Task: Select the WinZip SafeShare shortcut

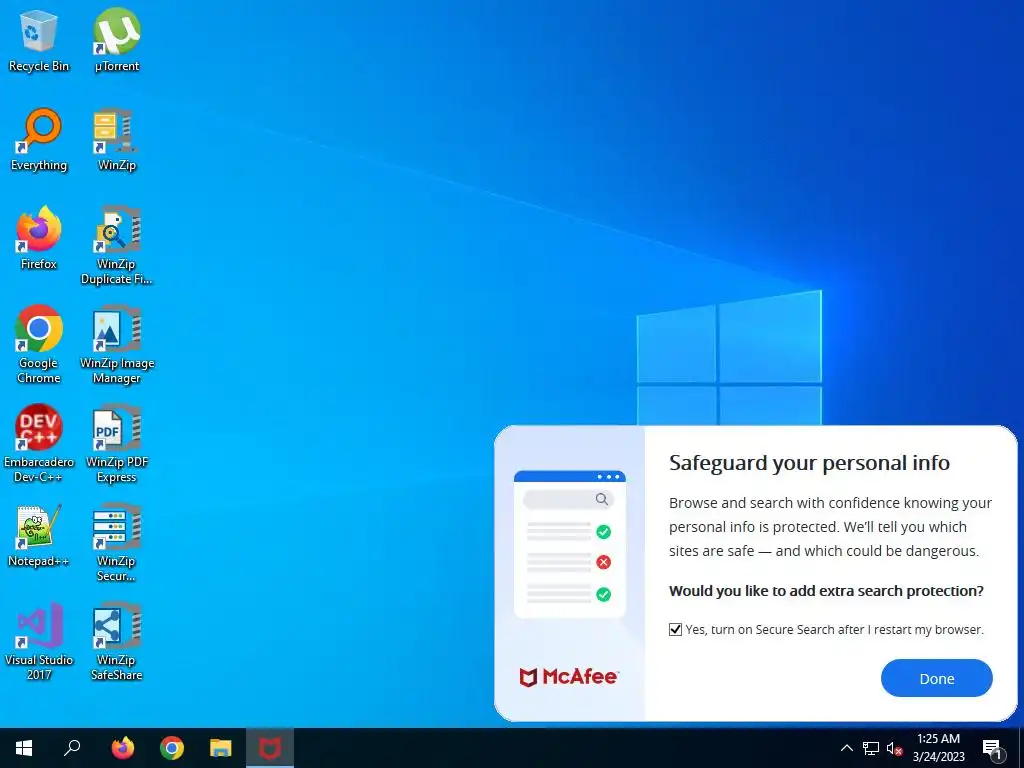Action: pos(117,641)
